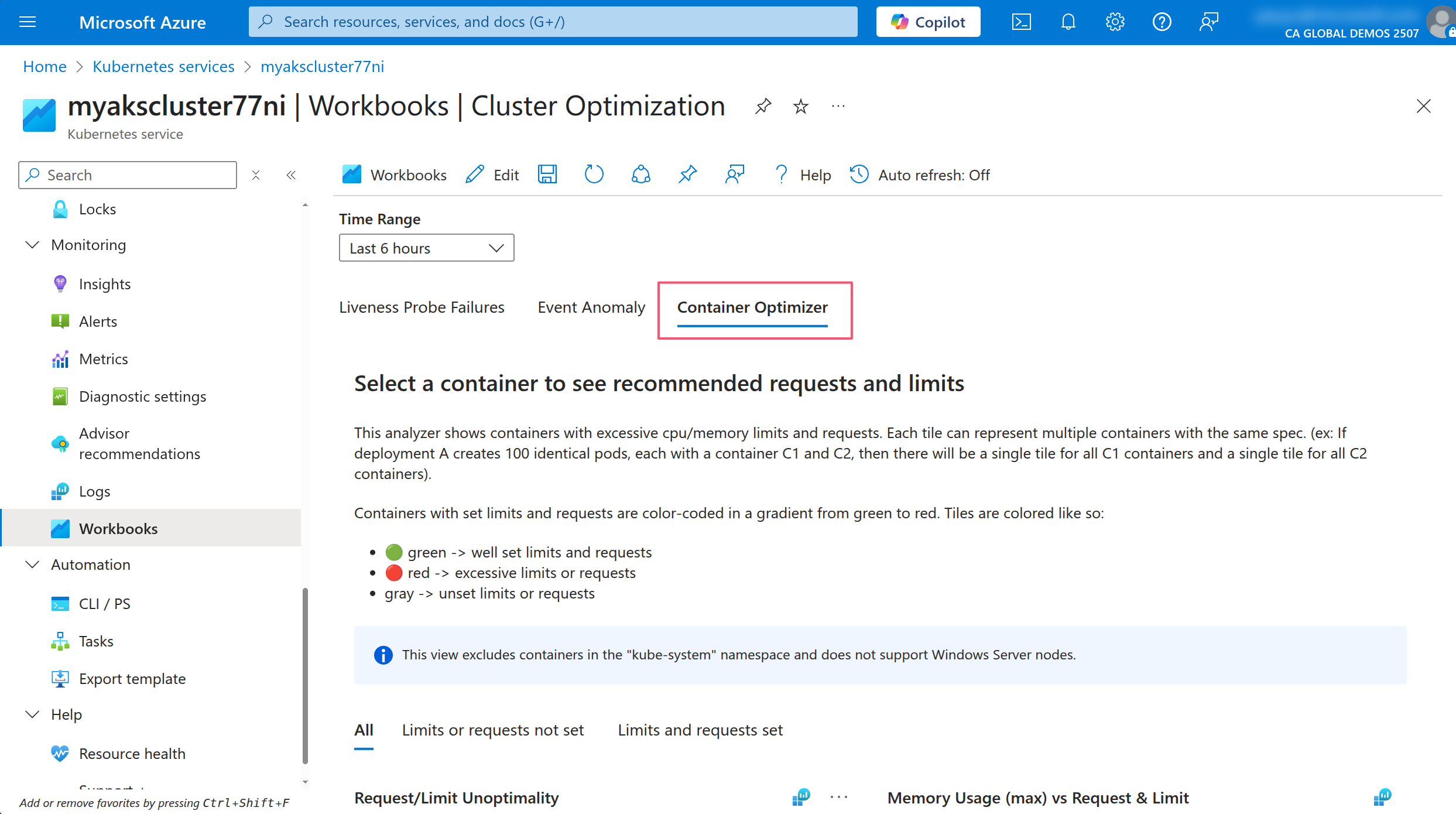The height and width of the screenshot is (814, 1456).
Task: Click the Copilot button
Action: [928, 22]
